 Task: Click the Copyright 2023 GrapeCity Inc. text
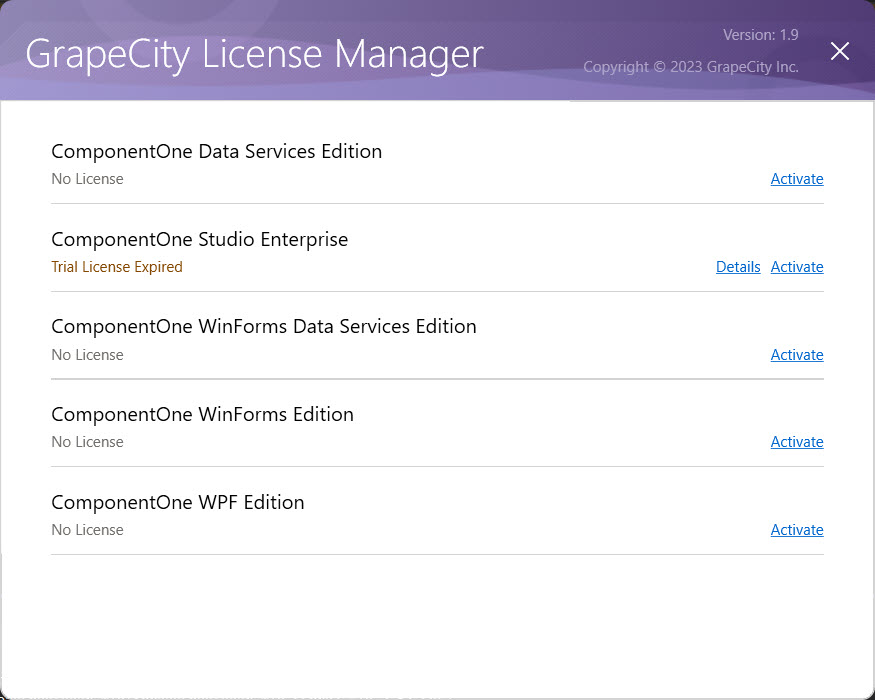pyautogui.click(x=691, y=67)
